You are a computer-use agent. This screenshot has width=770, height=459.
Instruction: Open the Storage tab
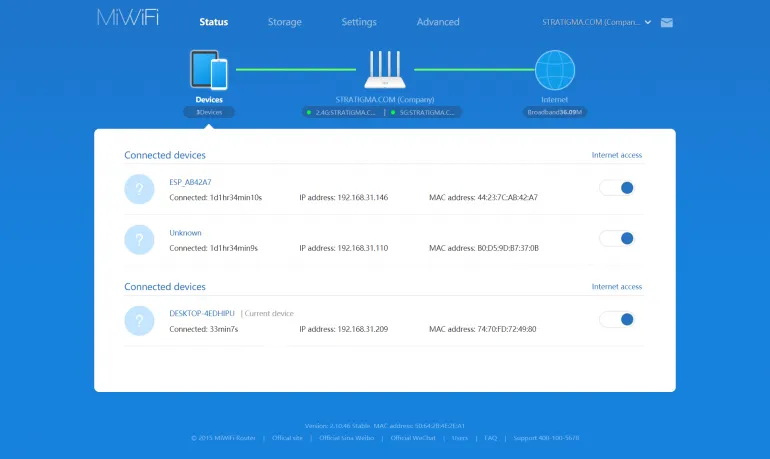click(x=284, y=22)
